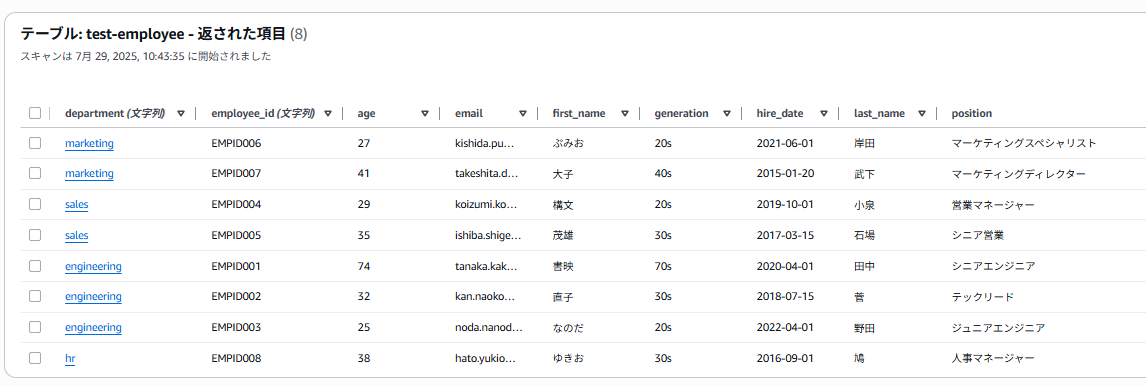Click the email cell hato.yukio…
This screenshot has height=386, width=1146.
click(x=485, y=358)
